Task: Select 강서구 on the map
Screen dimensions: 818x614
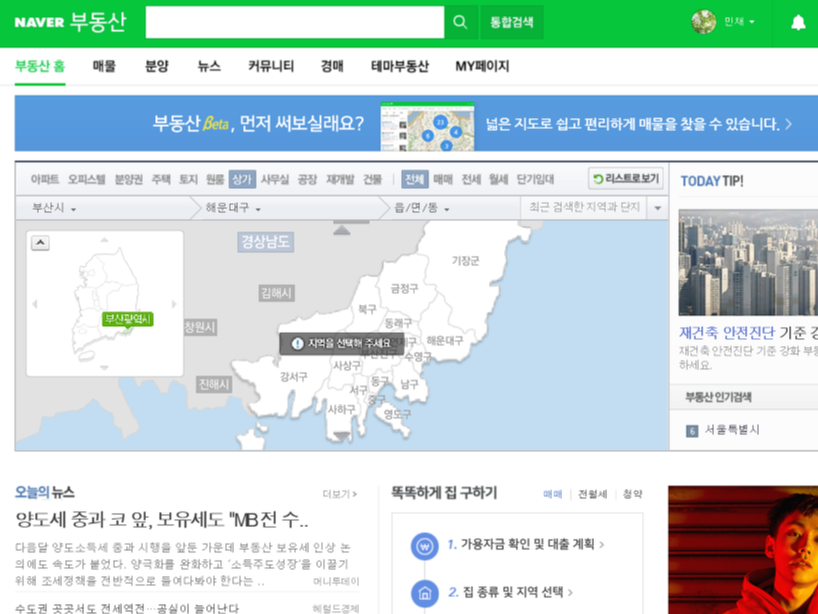Action: click(x=294, y=377)
